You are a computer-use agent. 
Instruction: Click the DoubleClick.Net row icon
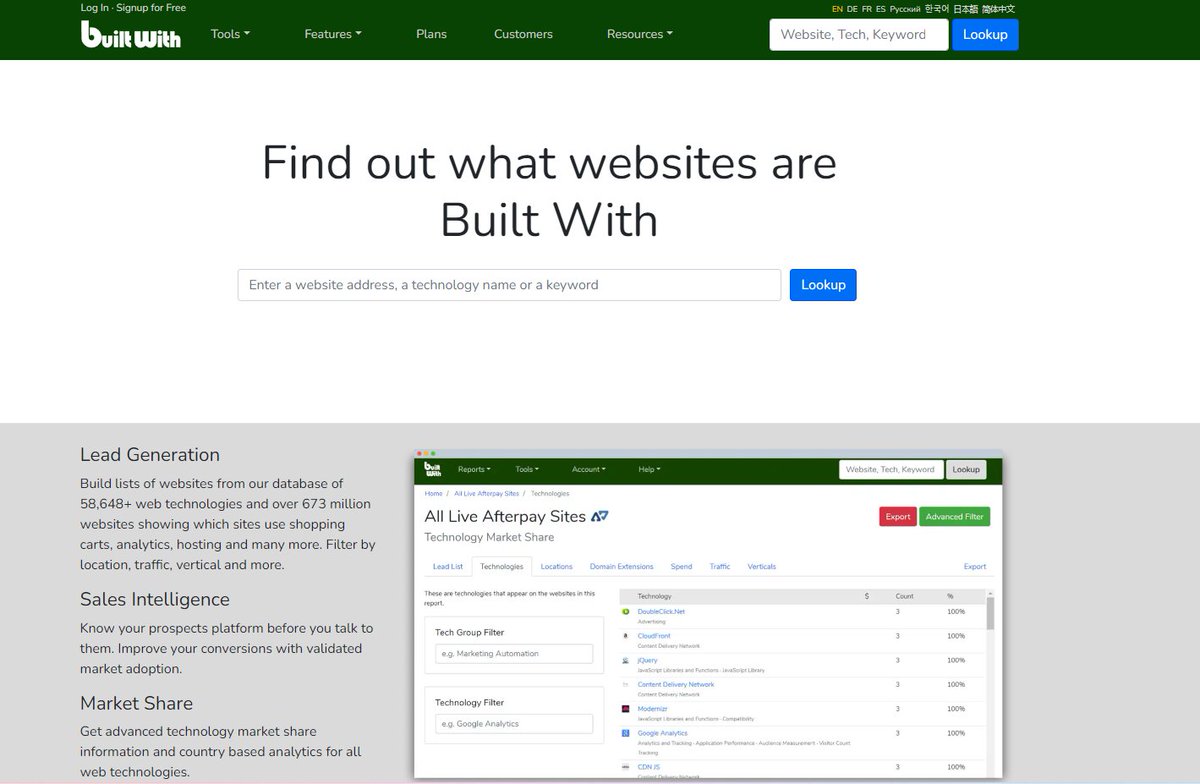point(625,611)
